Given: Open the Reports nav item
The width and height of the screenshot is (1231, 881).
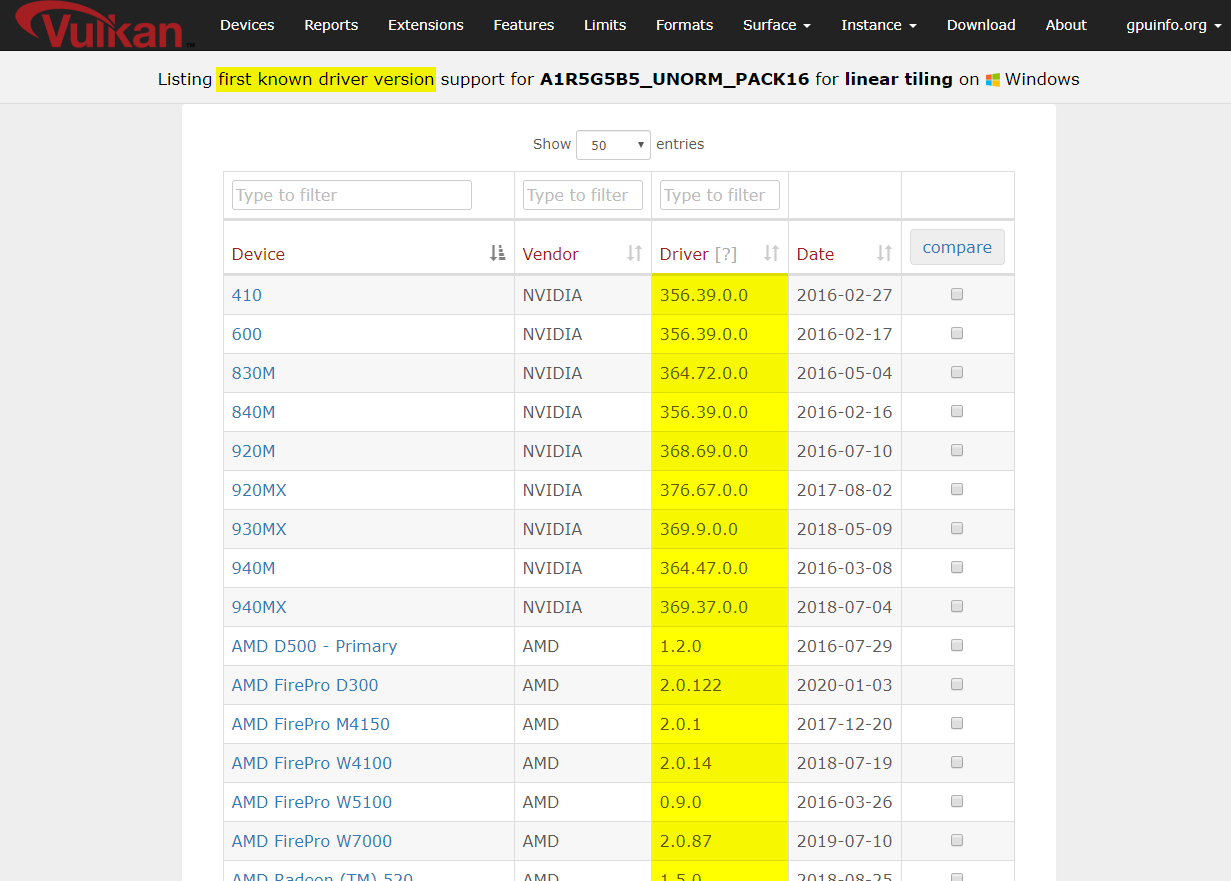Looking at the screenshot, I should (331, 25).
